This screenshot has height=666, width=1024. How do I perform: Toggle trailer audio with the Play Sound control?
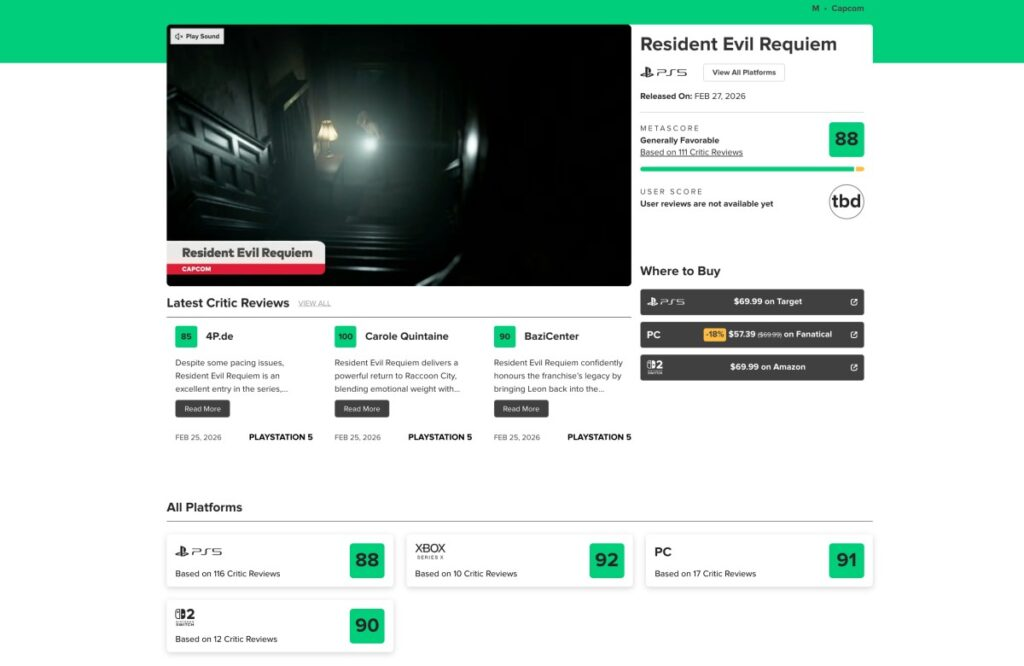tap(197, 36)
